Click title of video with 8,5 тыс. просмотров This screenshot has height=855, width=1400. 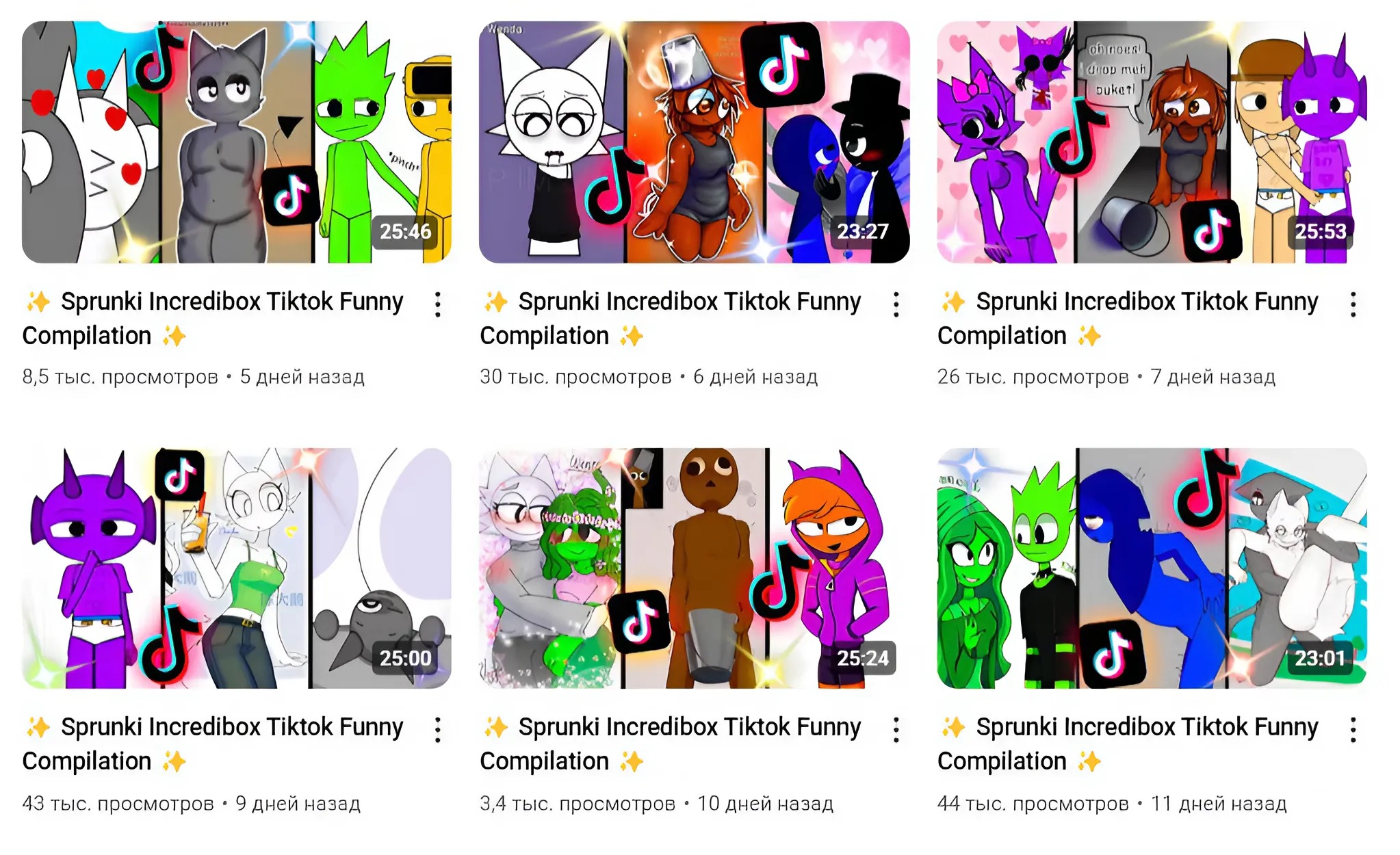[x=213, y=319]
